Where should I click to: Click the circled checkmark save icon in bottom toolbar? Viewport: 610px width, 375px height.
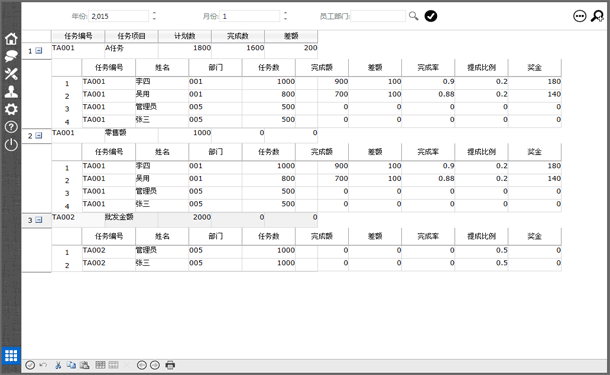pyautogui.click(x=30, y=365)
